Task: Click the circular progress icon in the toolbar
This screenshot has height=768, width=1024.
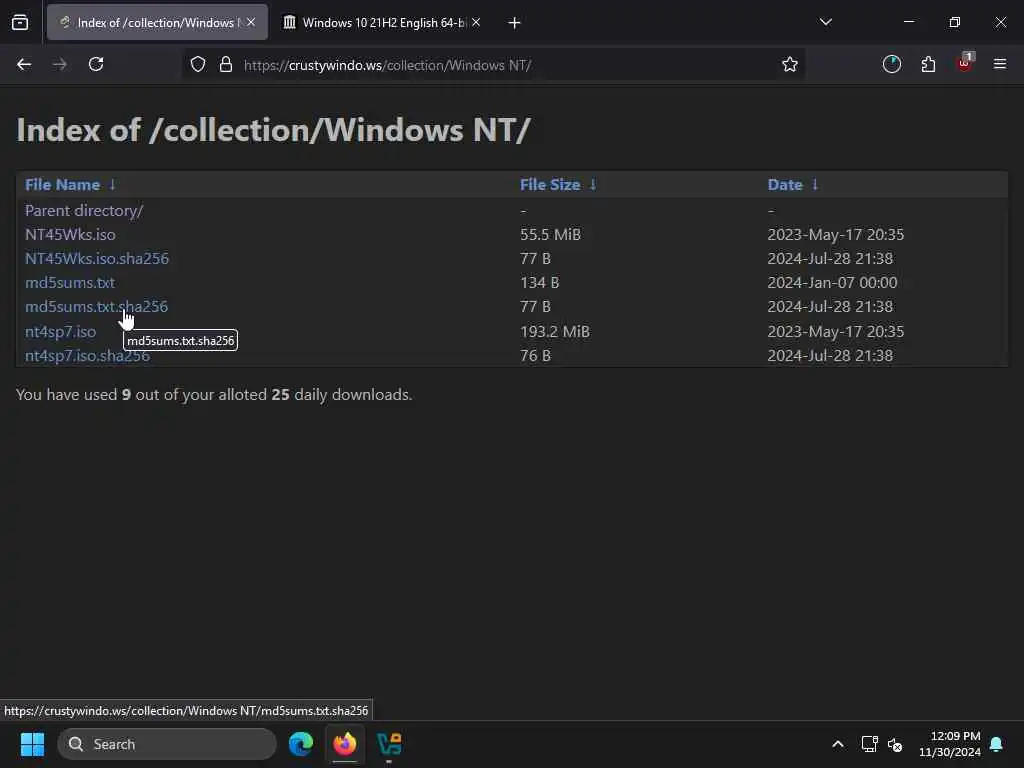Action: click(x=891, y=64)
